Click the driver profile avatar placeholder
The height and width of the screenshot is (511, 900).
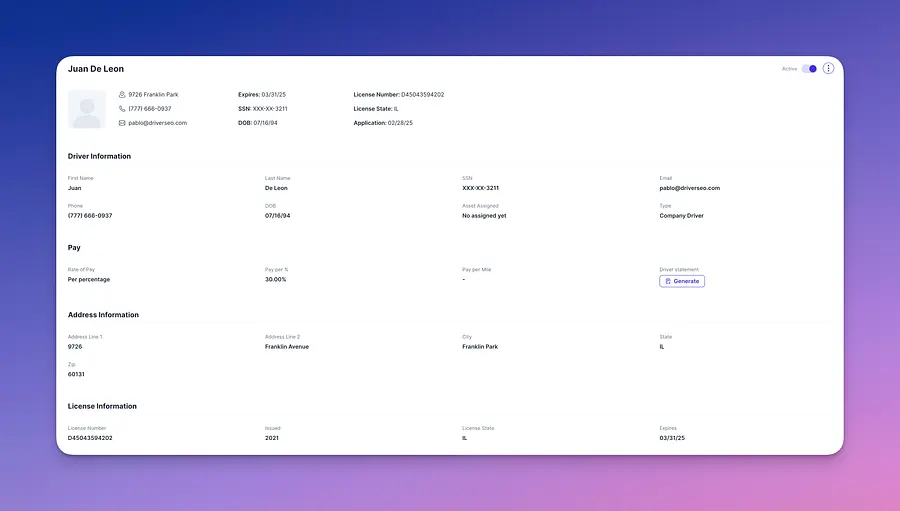point(87,109)
